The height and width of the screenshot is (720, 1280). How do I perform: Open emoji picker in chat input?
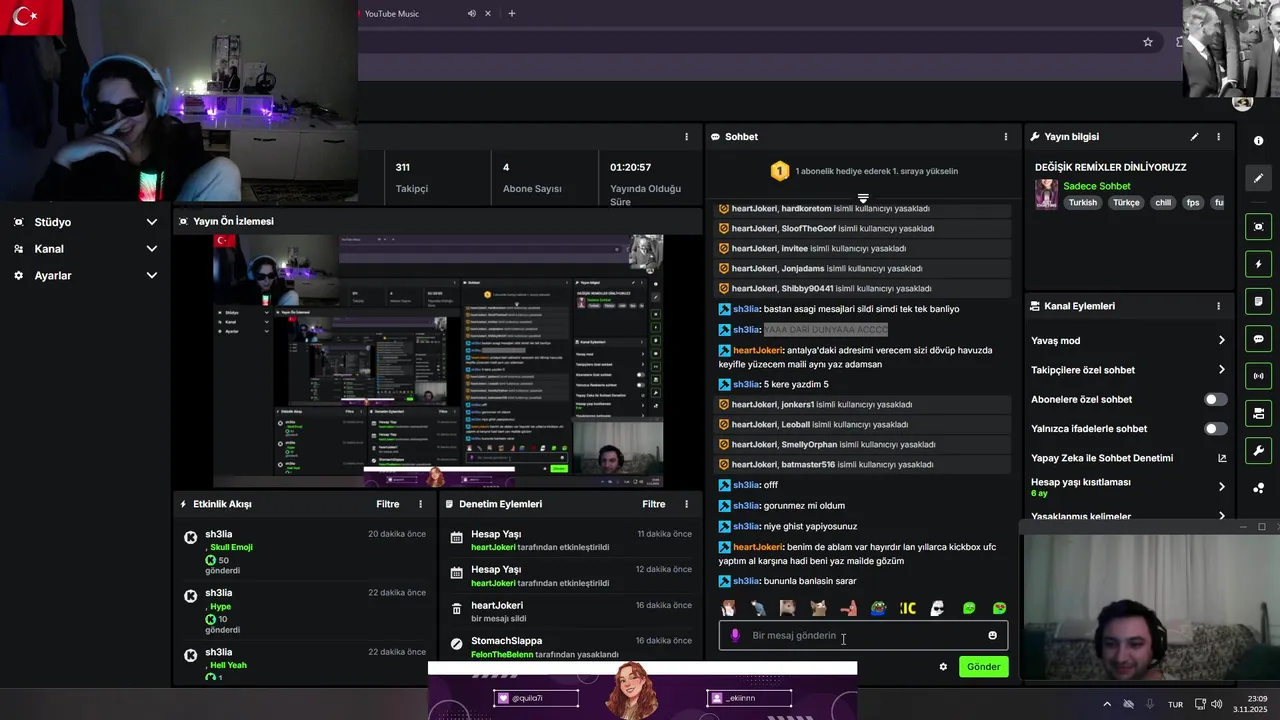tap(992, 635)
